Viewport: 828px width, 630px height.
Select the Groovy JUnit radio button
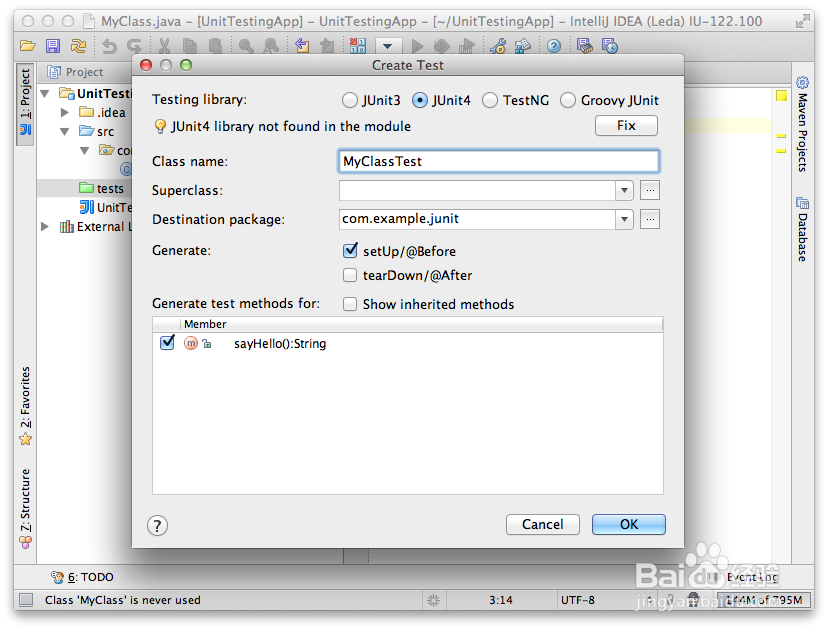(x=568, y=100)
